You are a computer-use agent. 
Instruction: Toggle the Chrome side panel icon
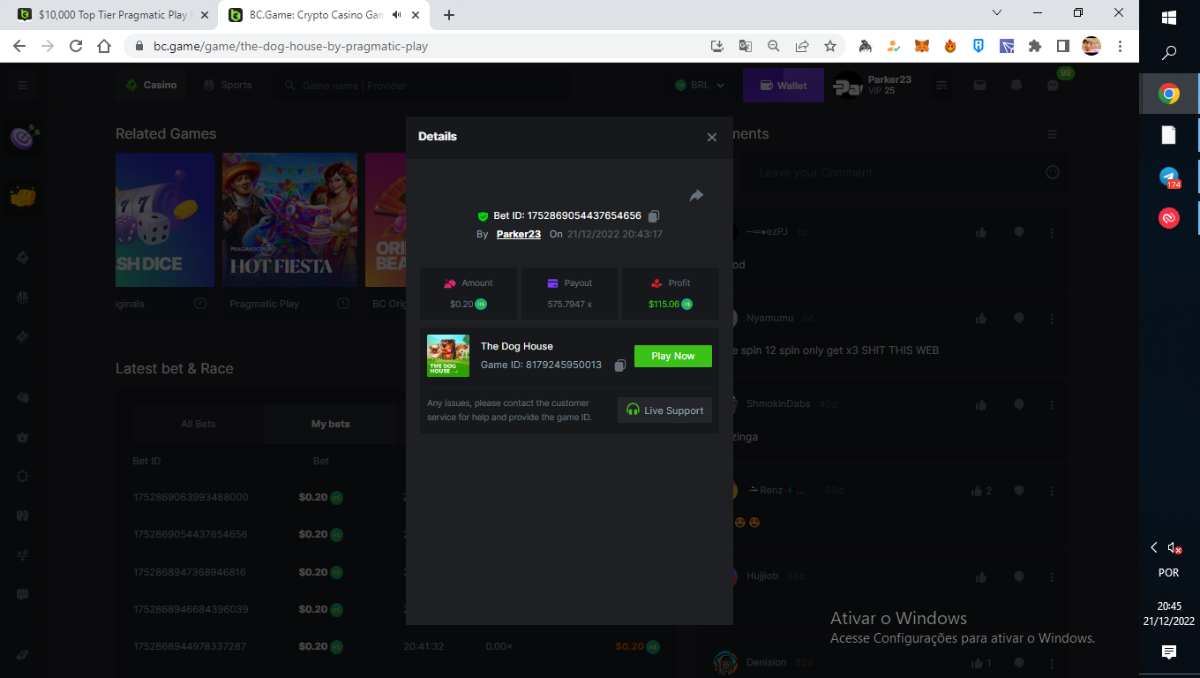(1062, 46)
